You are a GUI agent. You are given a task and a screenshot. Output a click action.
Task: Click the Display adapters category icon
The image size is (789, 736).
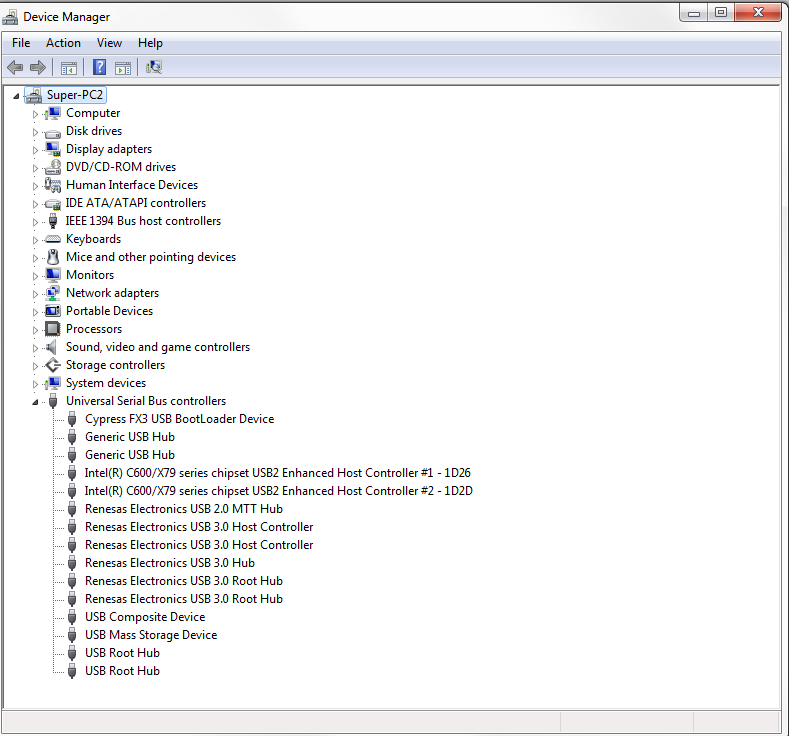pyautogui.click(x=53, y=149)
